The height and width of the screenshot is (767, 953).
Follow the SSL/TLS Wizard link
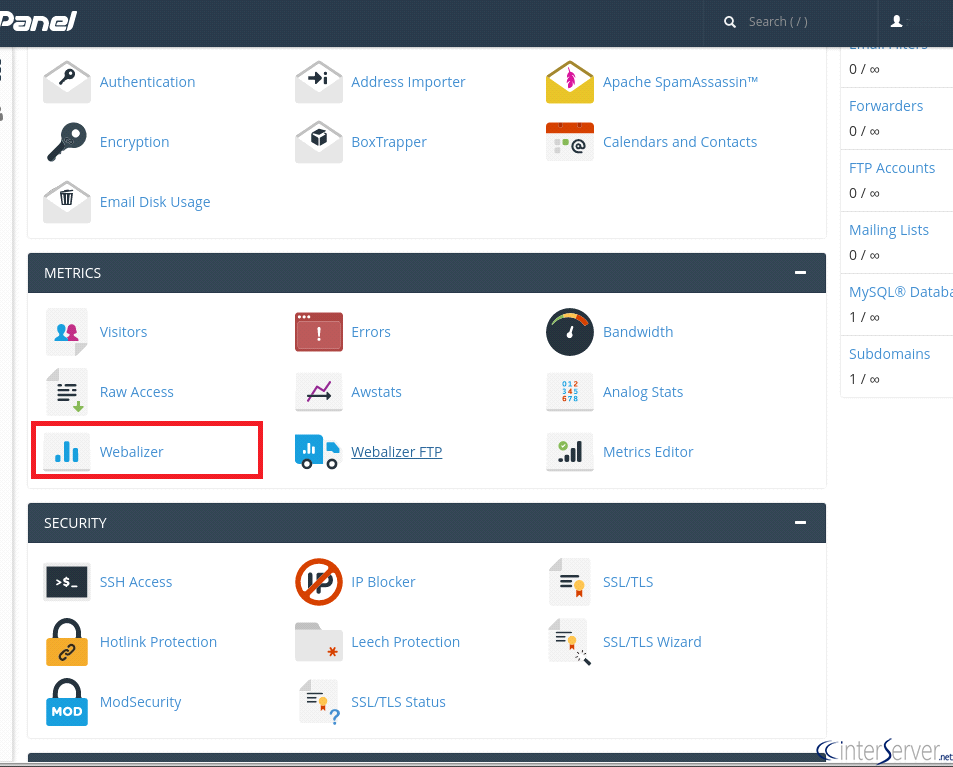[x=652, y=642]
